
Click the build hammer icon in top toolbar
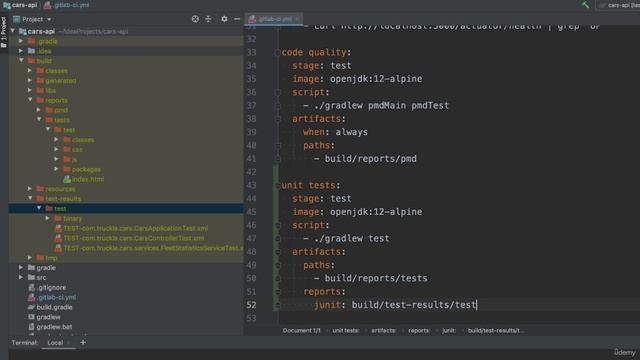(x=585, y=5)
